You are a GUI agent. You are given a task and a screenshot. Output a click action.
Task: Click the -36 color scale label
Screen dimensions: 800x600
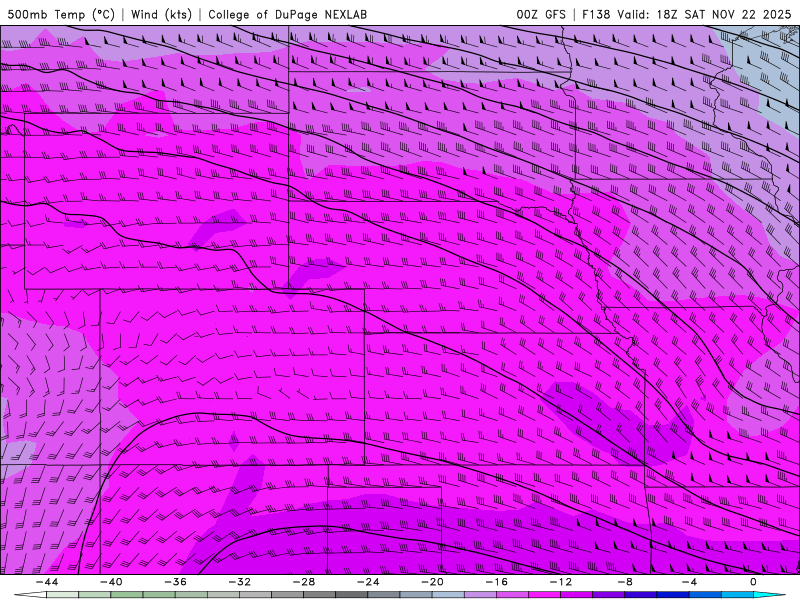click(176, 582)
